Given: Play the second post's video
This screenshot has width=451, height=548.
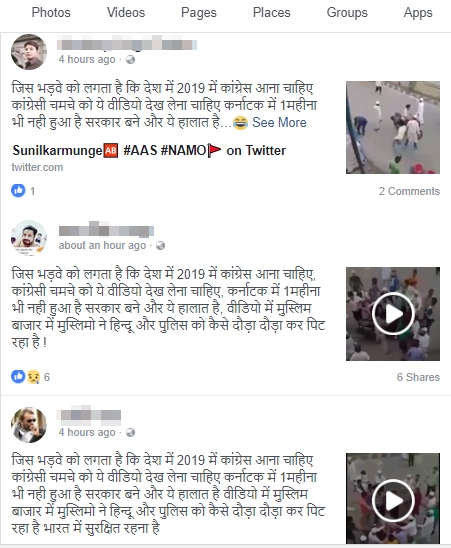Looking at the screenshot, I should coord(393,314).
